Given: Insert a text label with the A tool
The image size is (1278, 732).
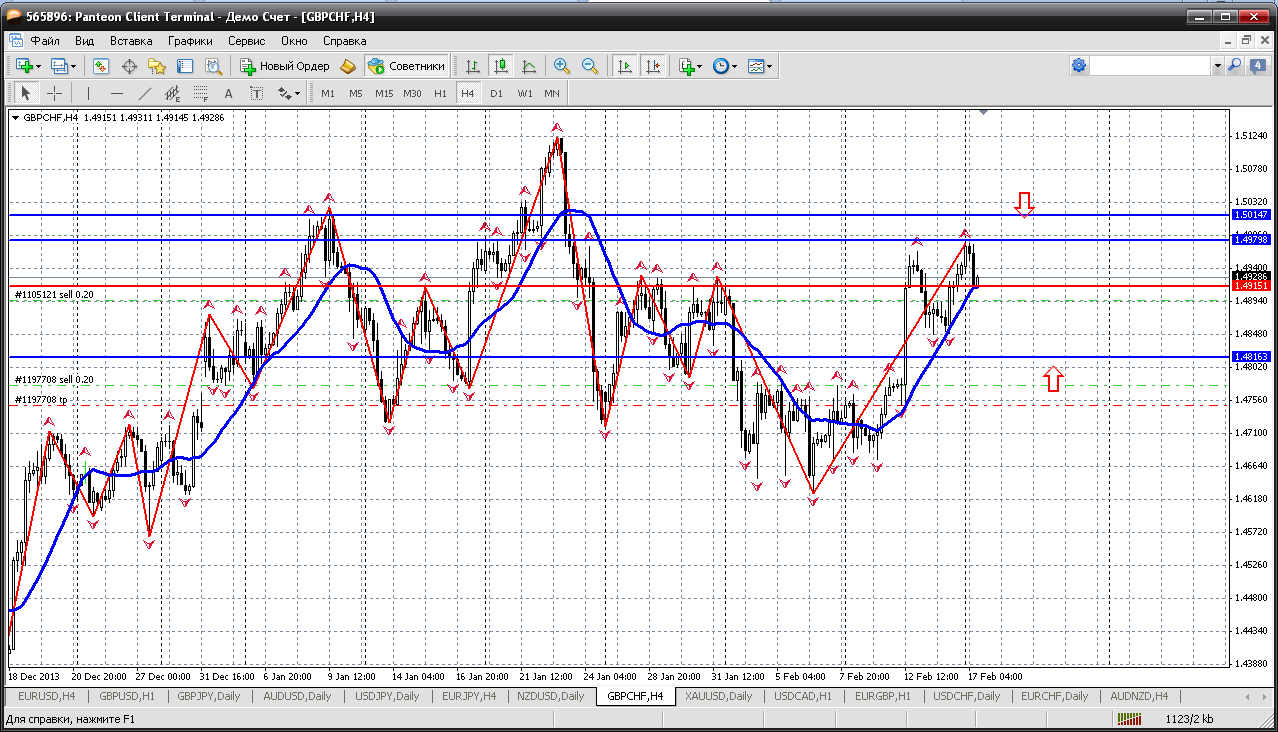Looking at the screenshot, I should pyautogui.click(x=228, y=93).
